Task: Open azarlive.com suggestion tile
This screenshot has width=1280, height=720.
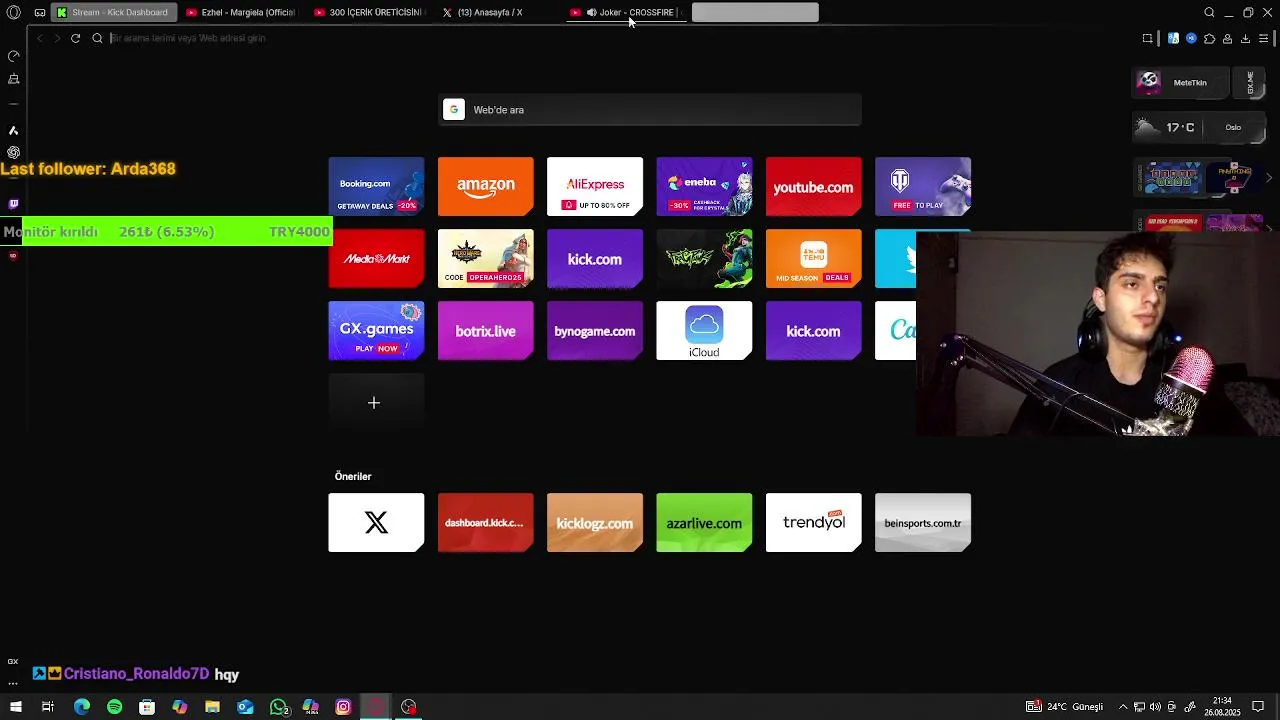Action: pyautogui.click(x=704, y=522)
